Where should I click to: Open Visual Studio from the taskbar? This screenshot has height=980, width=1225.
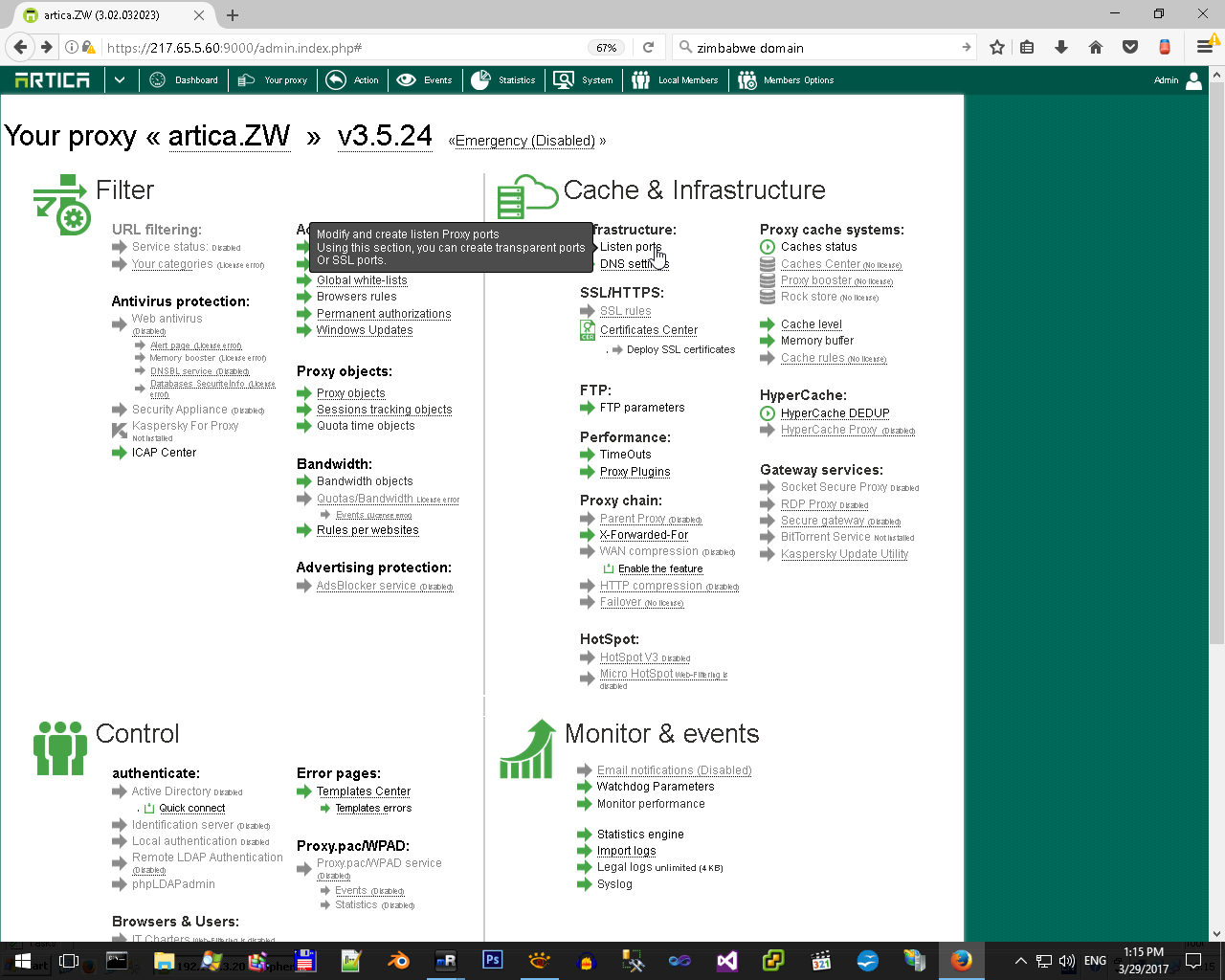pyautogui.click(x=727, y=961)
